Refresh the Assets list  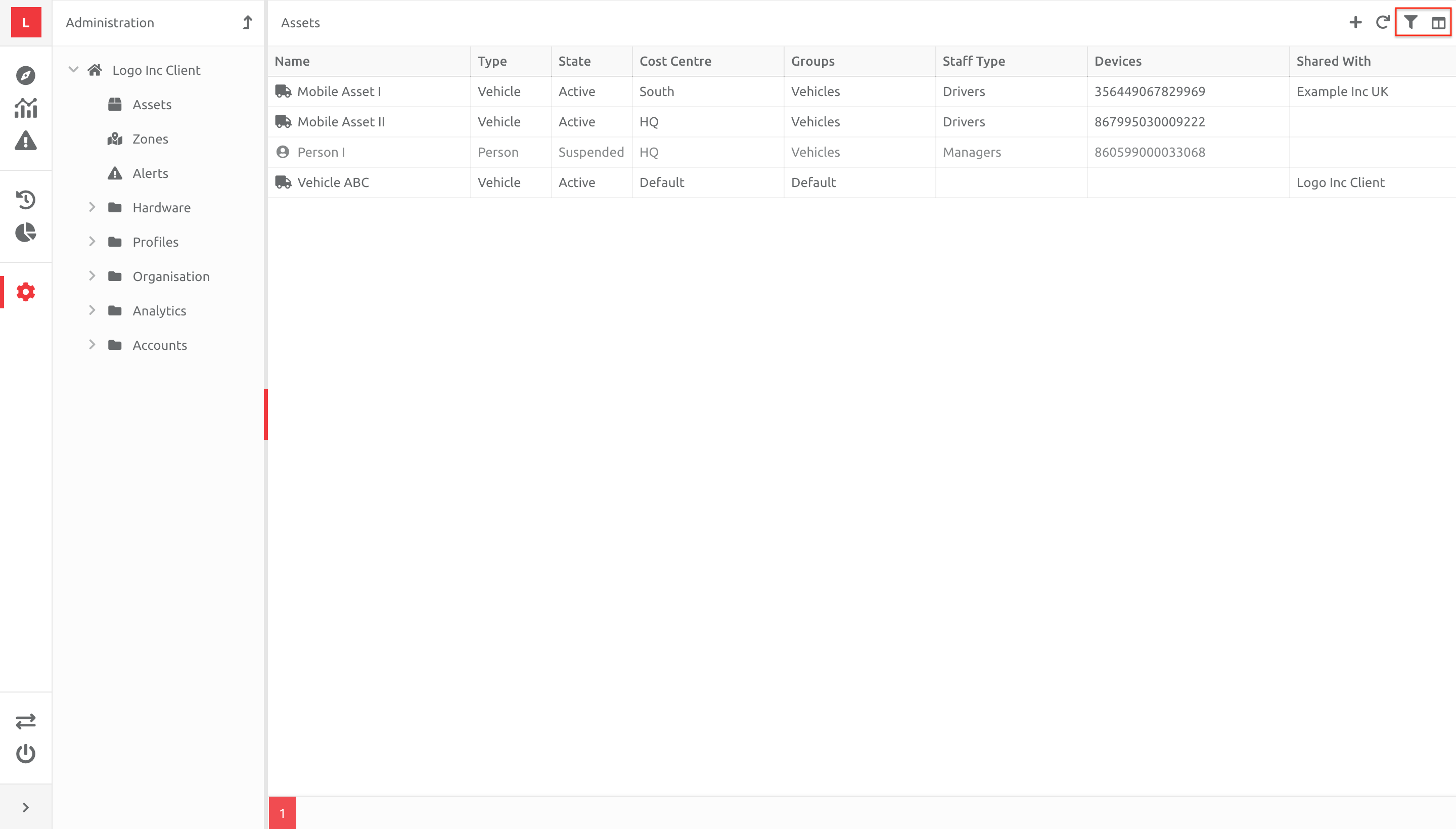pyautogui.click(x=1383, y=22)
